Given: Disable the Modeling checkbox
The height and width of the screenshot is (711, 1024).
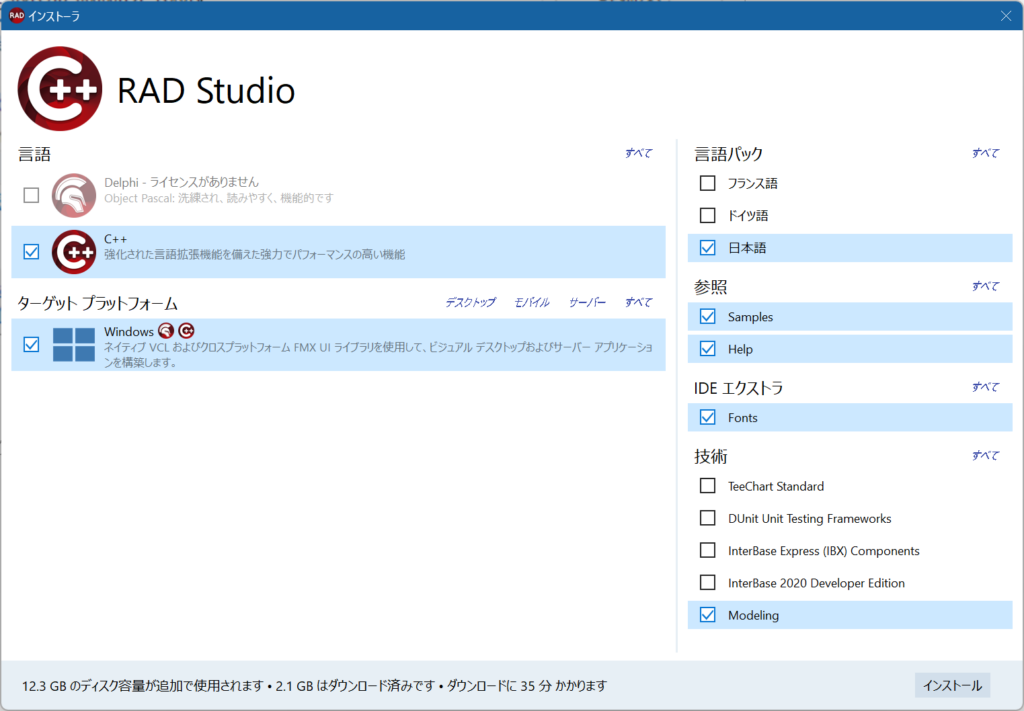Looking at the screenshot, I should point(708,615).
